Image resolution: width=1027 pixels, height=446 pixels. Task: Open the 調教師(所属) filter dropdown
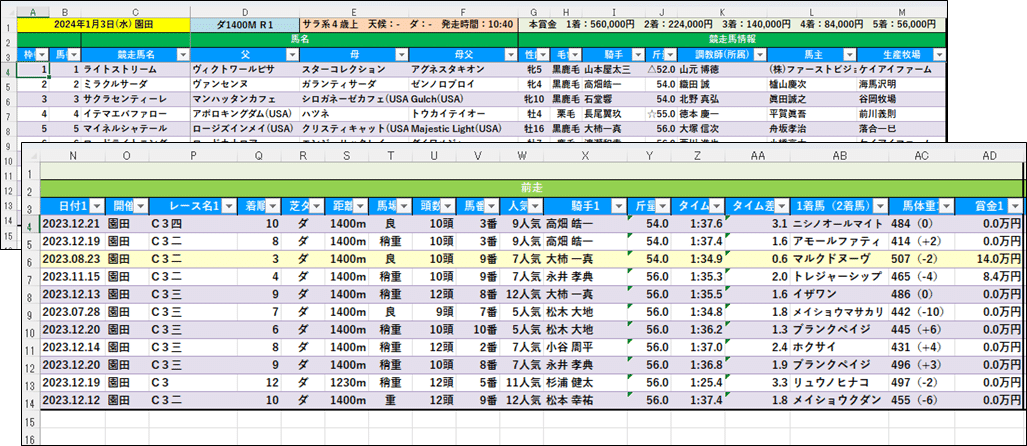761,54
